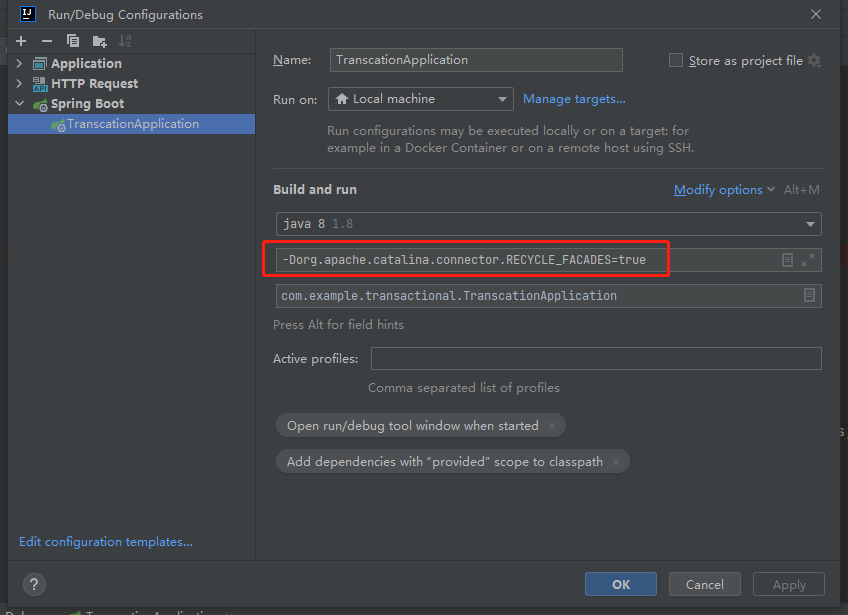Screen dimensions: 848x615
Task: Open the java 8 JRE dropdown
Action: pos(548,224)
